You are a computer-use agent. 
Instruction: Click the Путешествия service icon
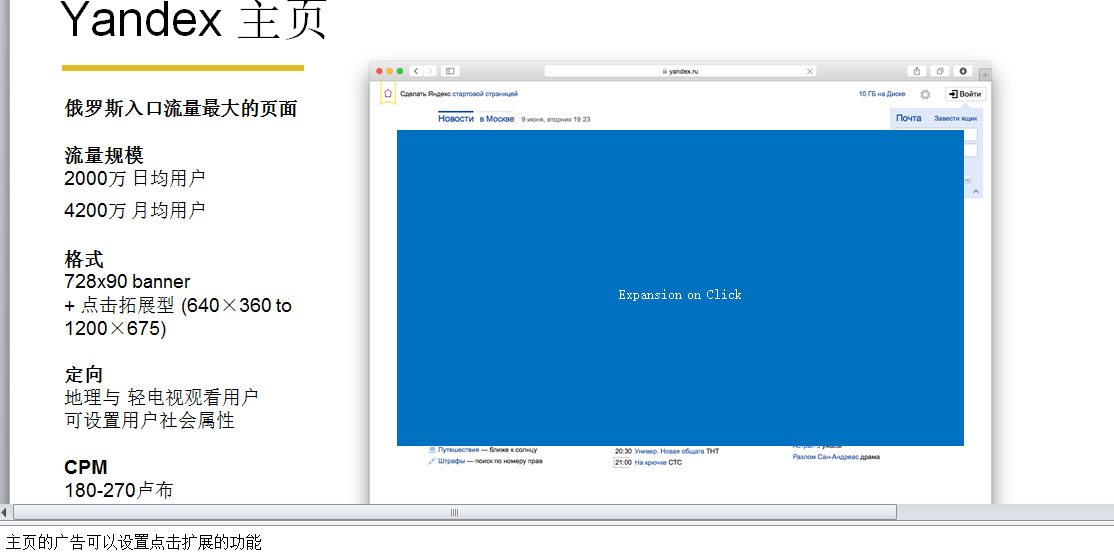[432, 450]
